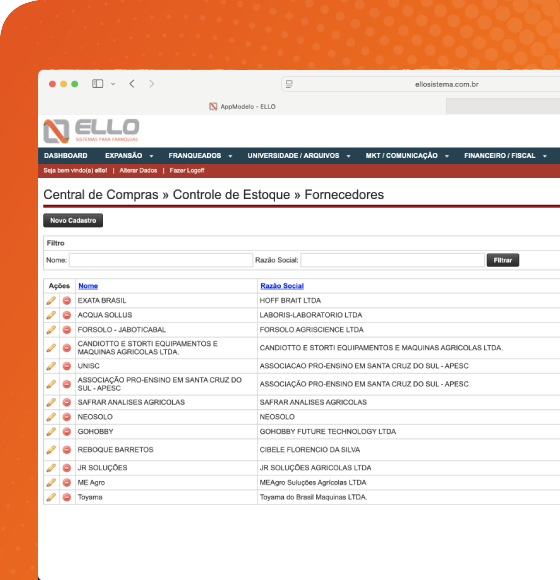
Task: Delete the GOHOBBY supplier row
Action: pyautogui.click(x=67, y=431)
